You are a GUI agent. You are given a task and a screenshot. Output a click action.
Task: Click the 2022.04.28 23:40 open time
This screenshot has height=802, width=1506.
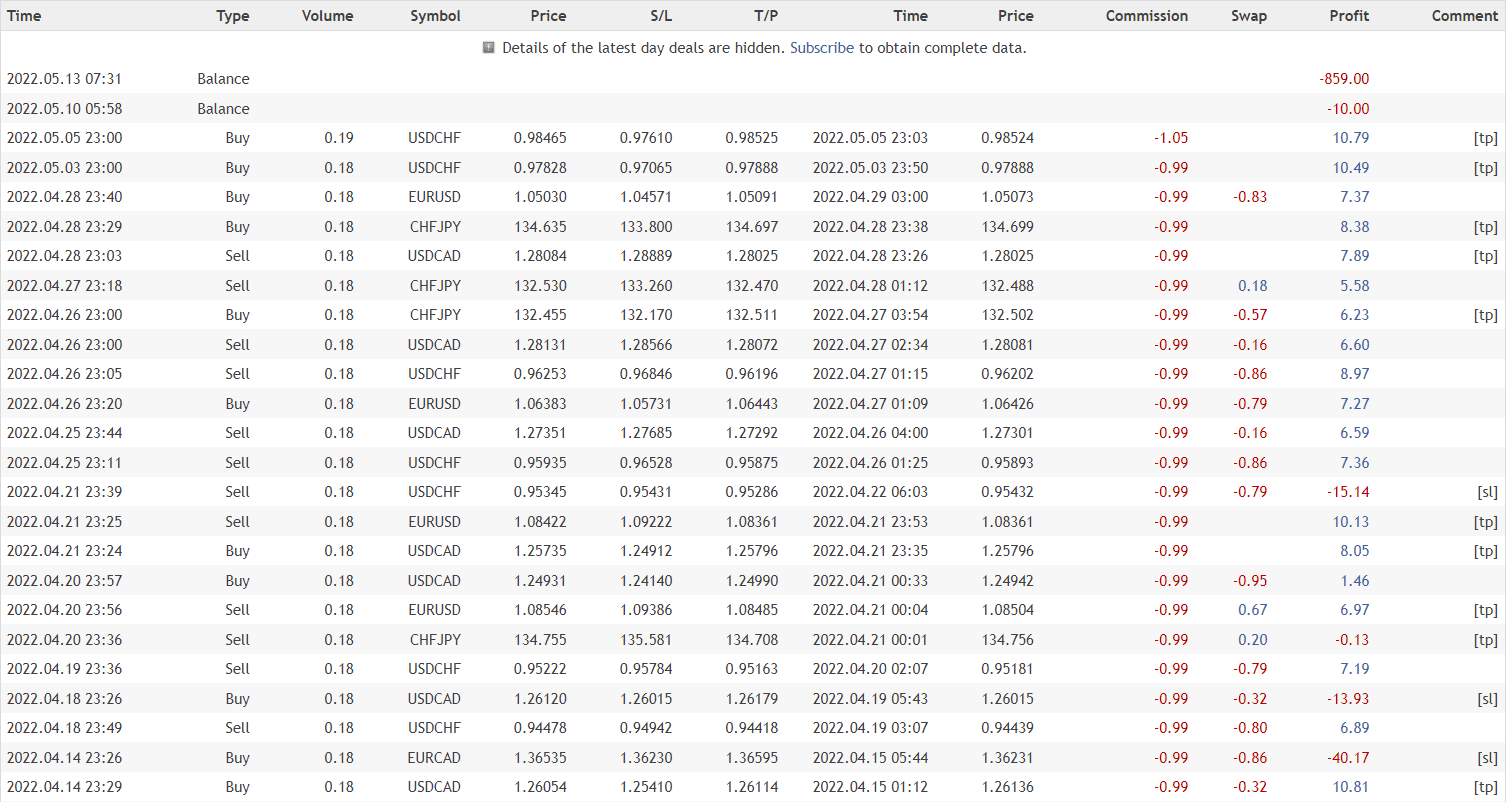click(x=65, y=197)
